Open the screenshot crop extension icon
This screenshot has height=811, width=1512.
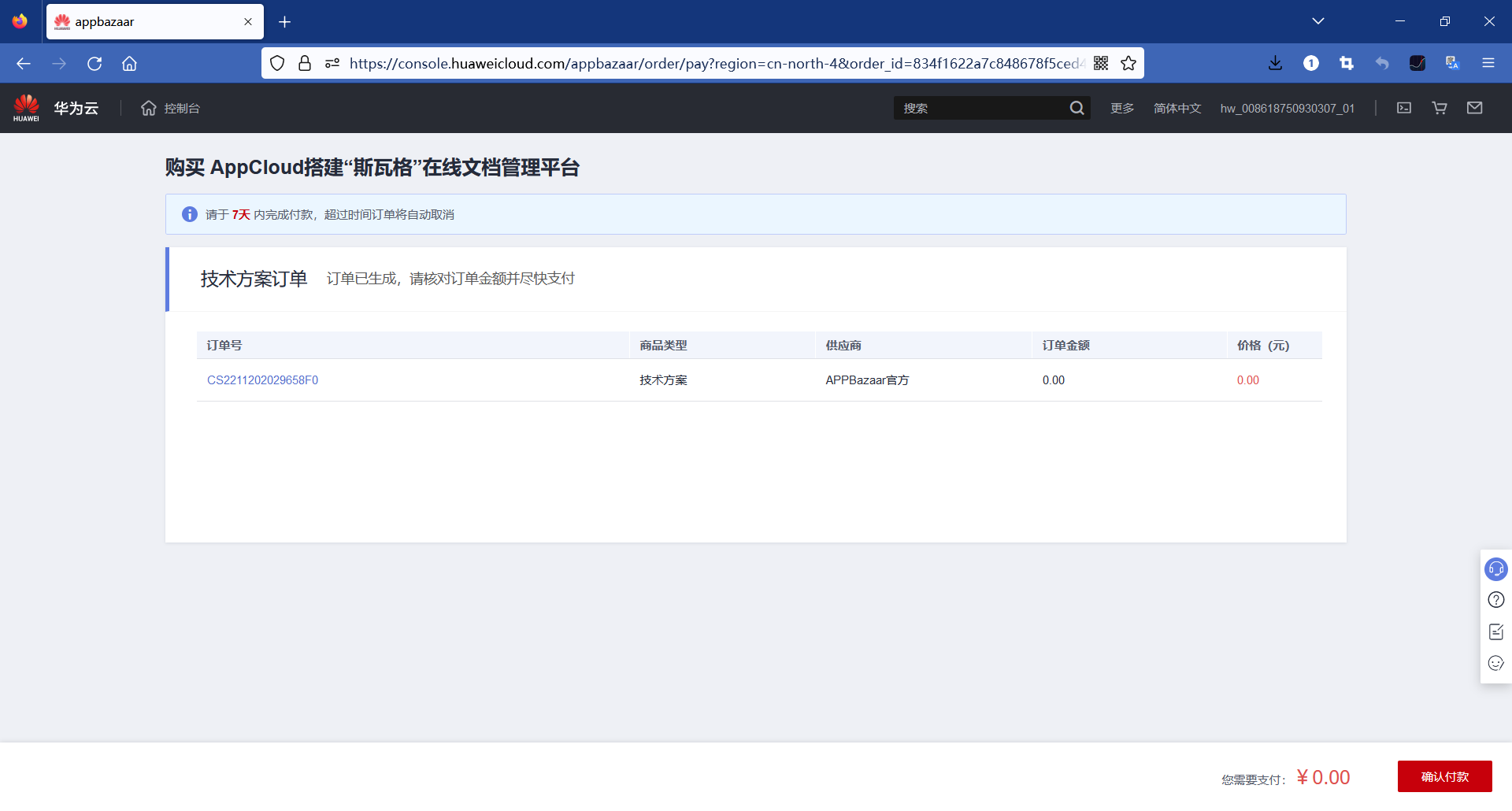tap(1346, 63)
